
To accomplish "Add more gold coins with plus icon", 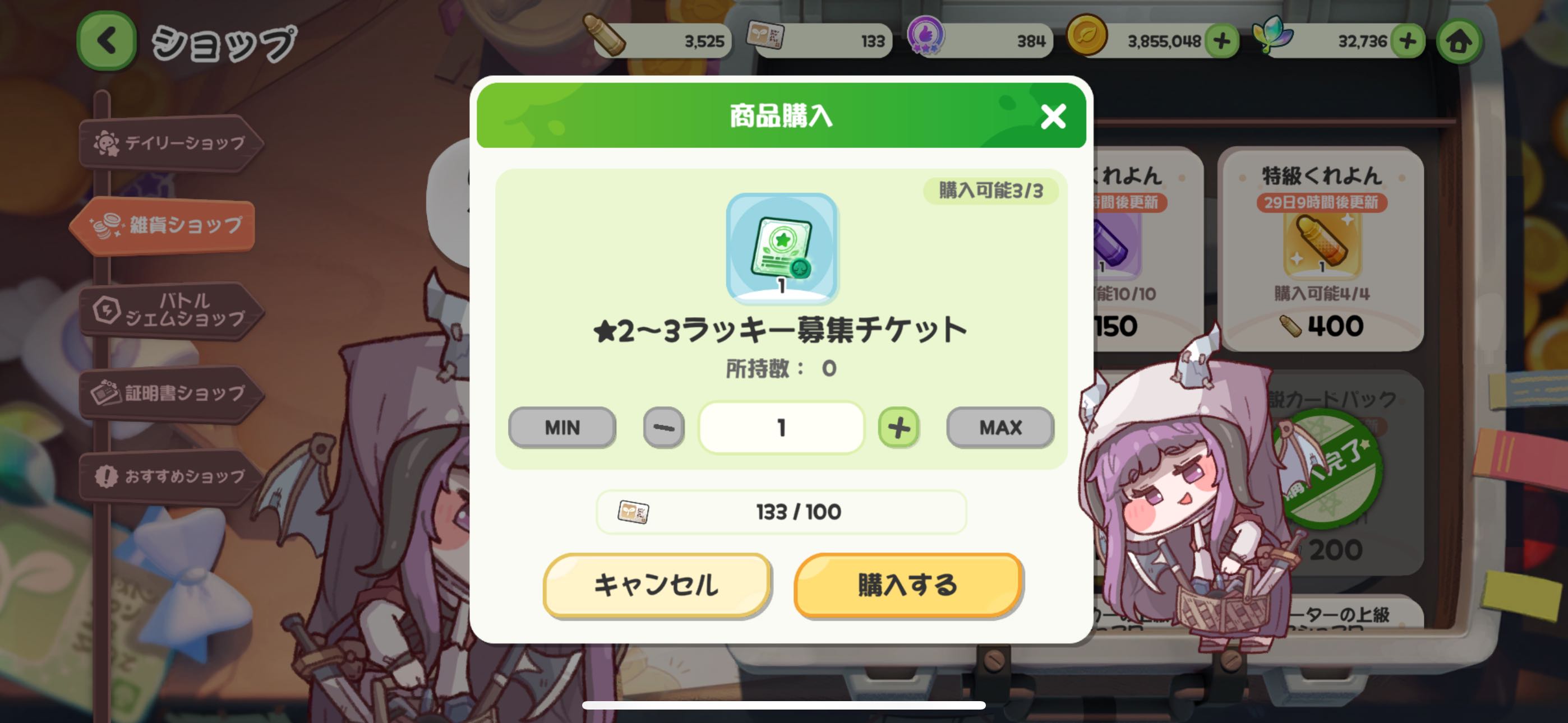I will point(1221,41).
